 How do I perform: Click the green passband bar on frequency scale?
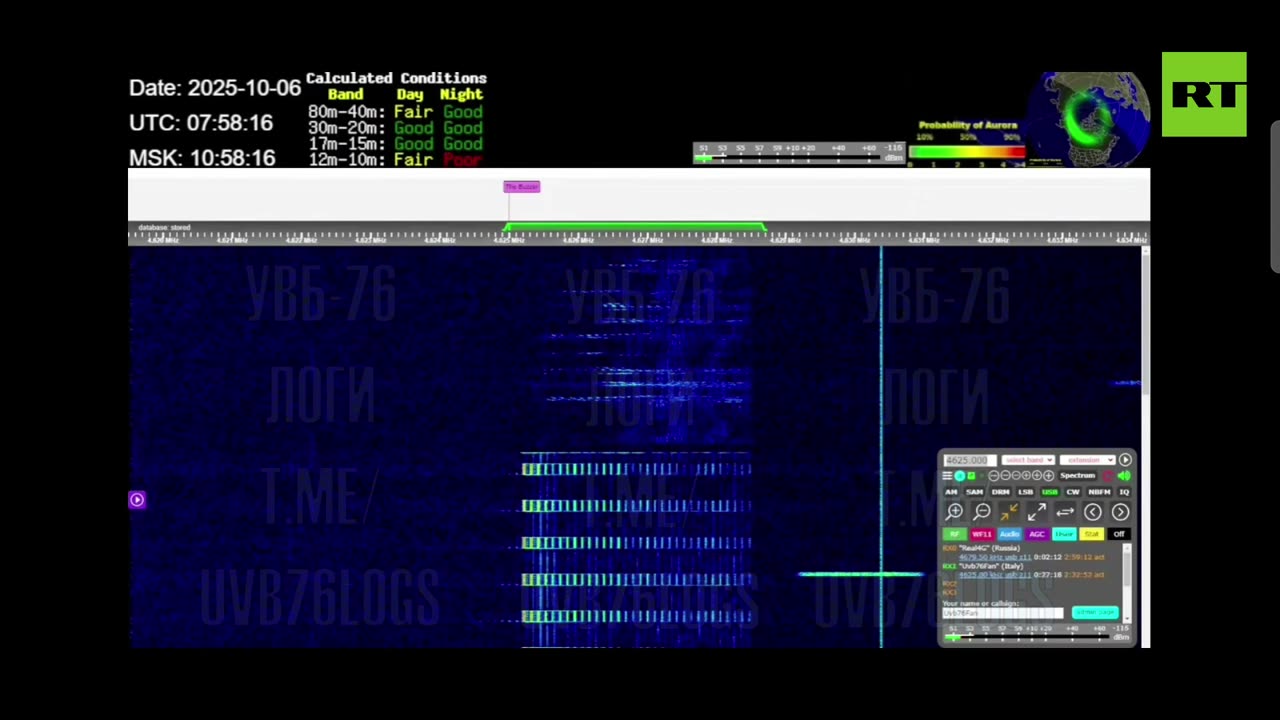click(635, 228)
